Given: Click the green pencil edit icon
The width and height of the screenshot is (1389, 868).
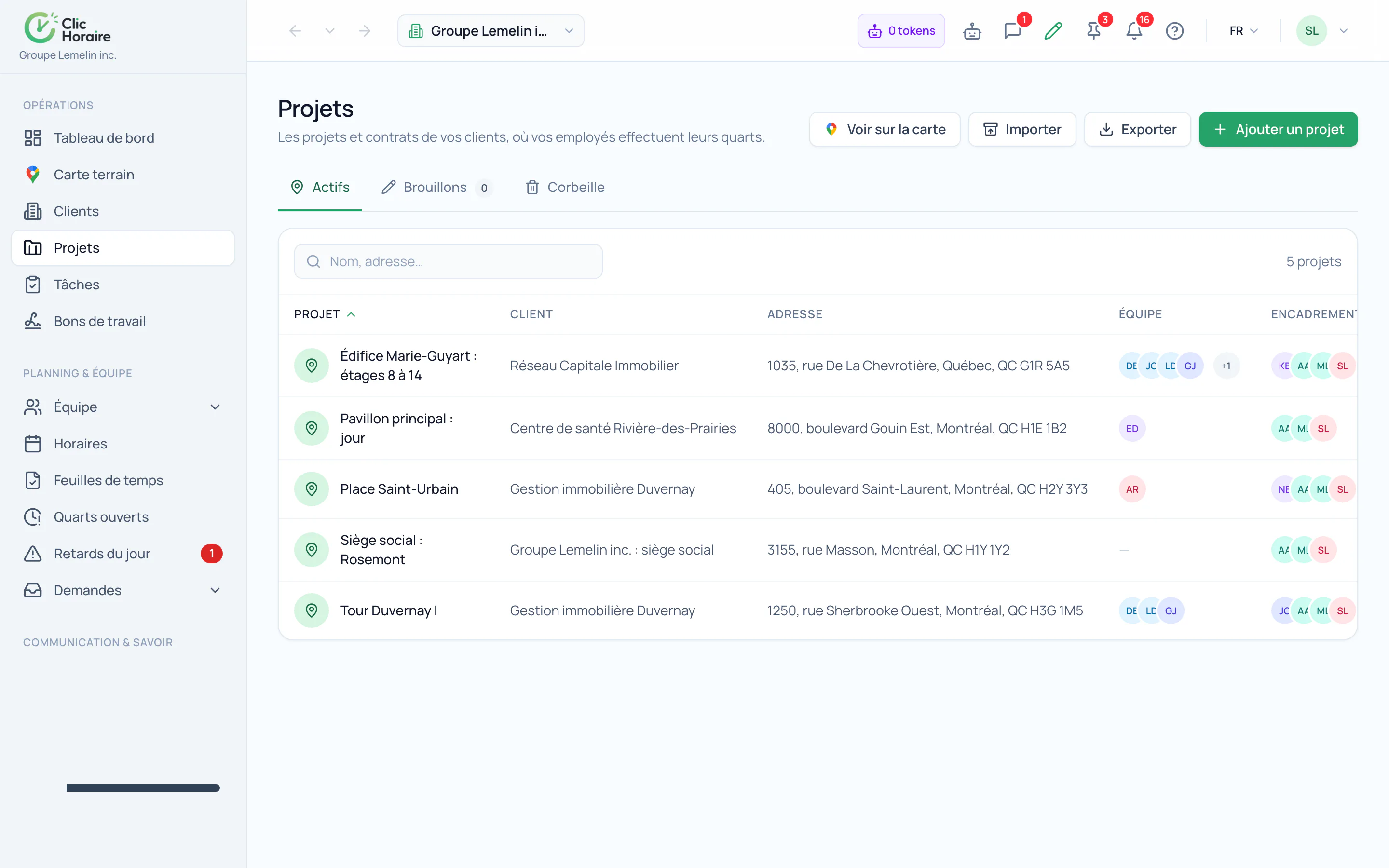Looking at the screenshot, I should click(1053, 31).
